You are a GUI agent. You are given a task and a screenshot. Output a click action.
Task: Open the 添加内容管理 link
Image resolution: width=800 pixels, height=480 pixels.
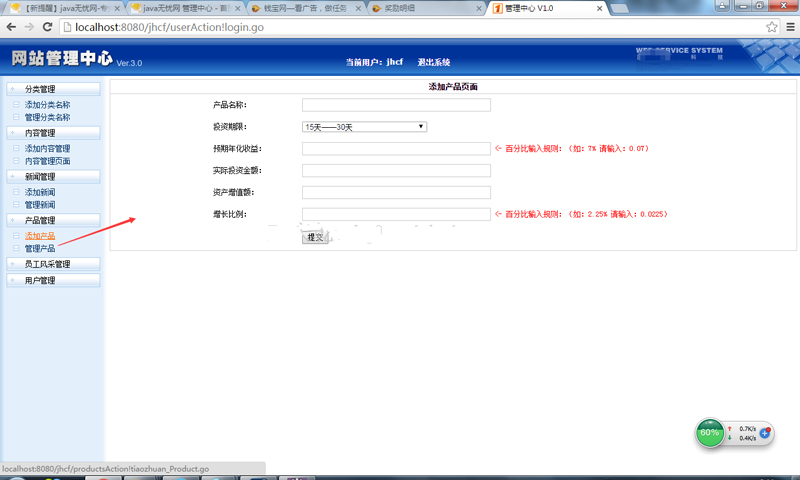pyautogui.click(x=47, y=148)
